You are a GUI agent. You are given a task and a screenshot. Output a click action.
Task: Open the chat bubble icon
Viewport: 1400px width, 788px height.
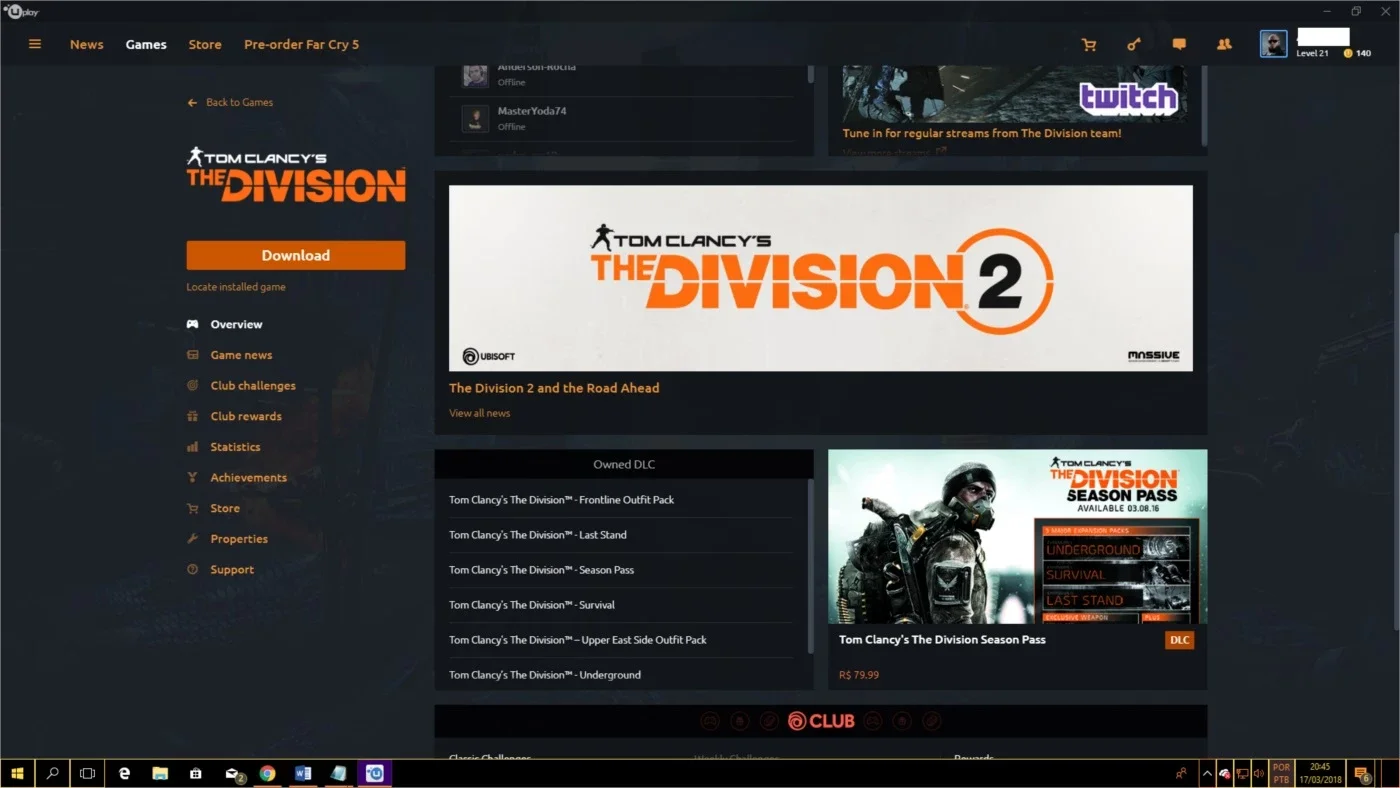(1179, 44)
